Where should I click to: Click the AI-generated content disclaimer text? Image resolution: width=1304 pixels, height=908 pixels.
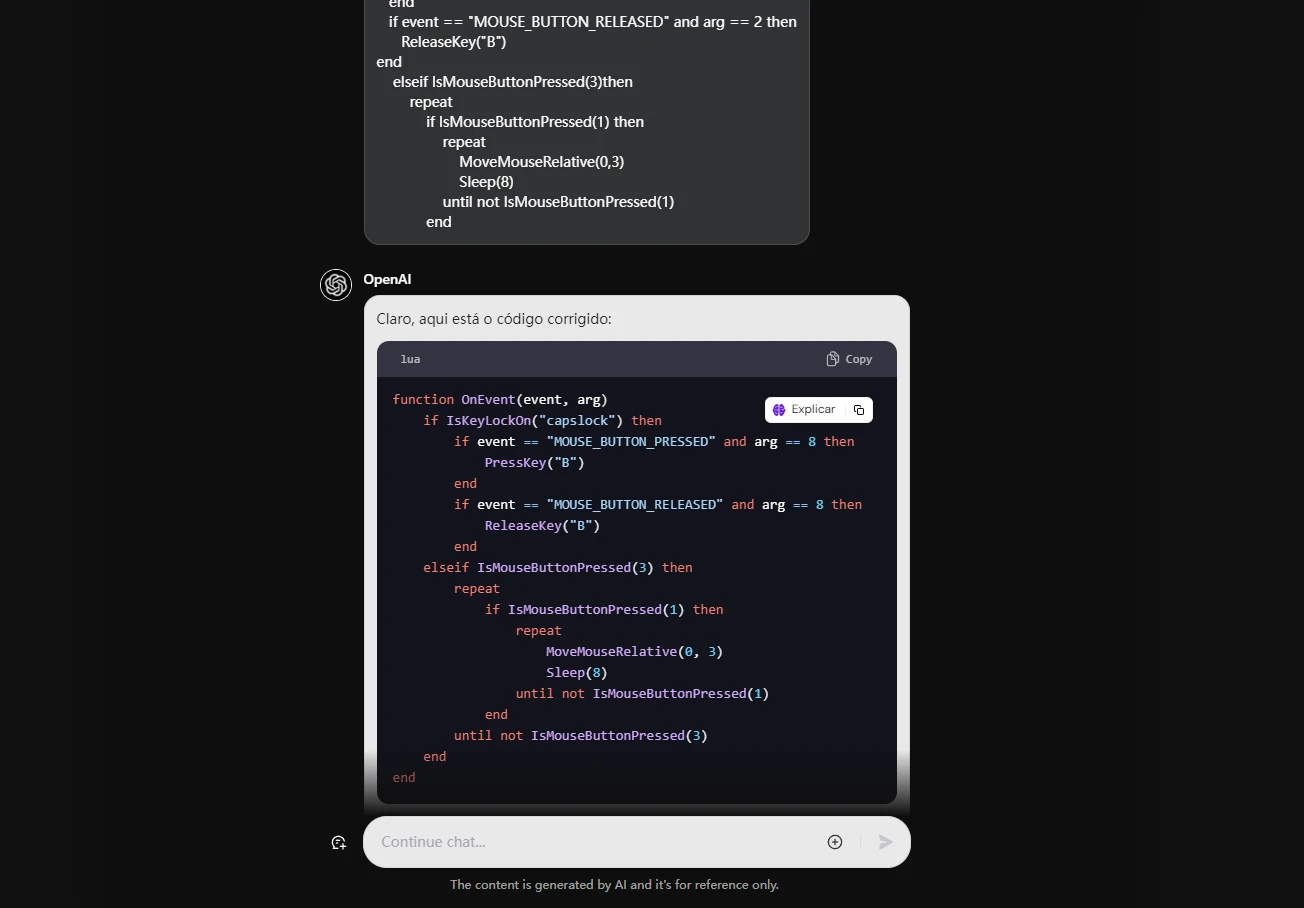pyautogui.click(x=614, y=885)
